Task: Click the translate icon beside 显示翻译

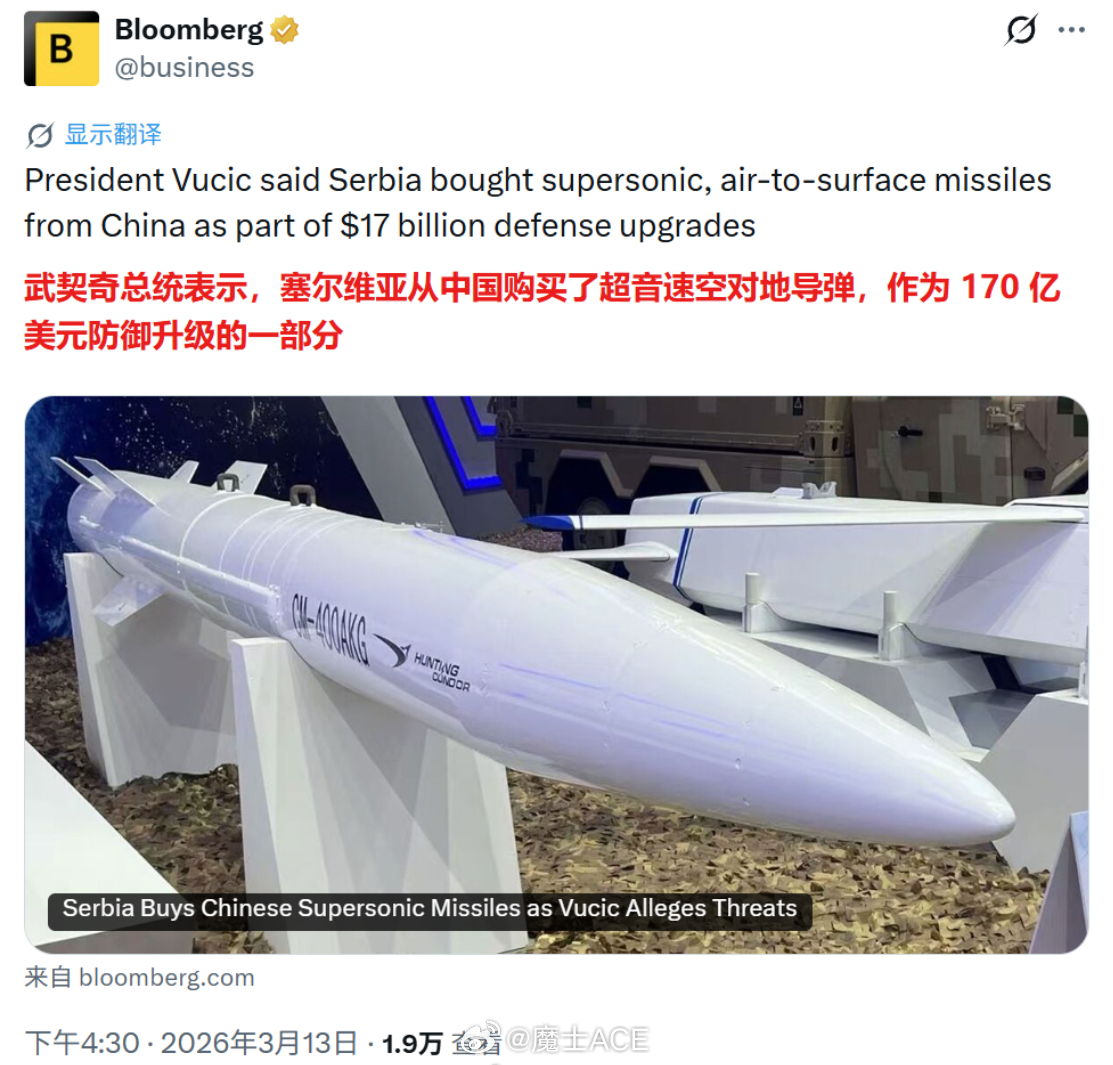Action: 40,135
